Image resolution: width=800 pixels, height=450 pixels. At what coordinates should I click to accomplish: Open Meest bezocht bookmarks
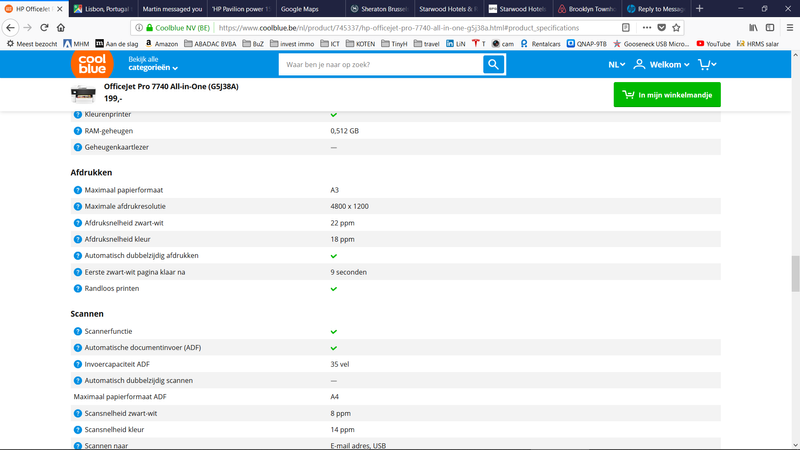point(32,44)
